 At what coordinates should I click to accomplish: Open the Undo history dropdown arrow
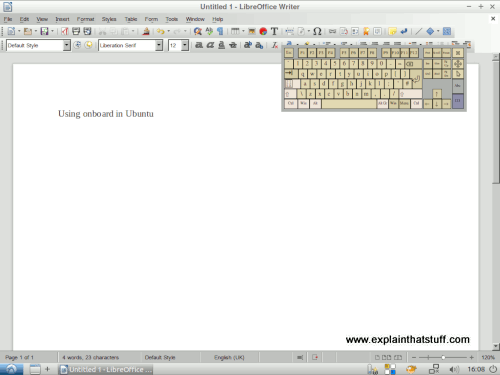169,31
